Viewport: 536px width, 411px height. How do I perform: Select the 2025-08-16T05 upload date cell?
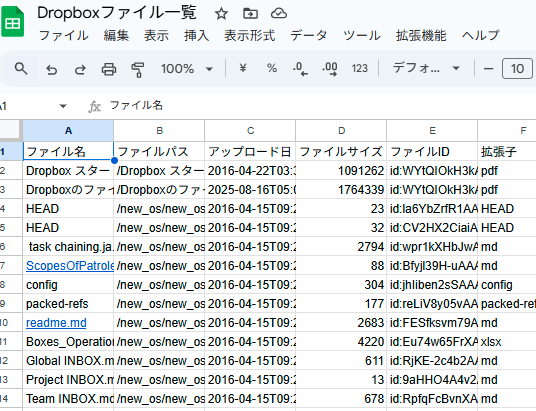[250, 190]
